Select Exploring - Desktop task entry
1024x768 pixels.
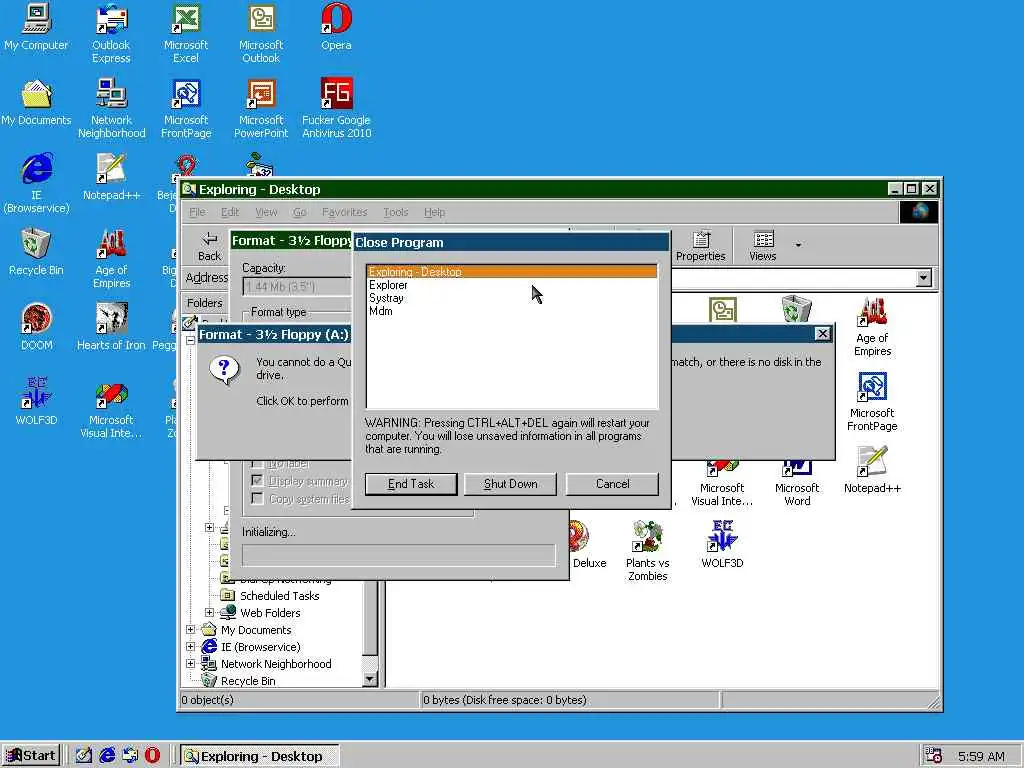(512, 272)
